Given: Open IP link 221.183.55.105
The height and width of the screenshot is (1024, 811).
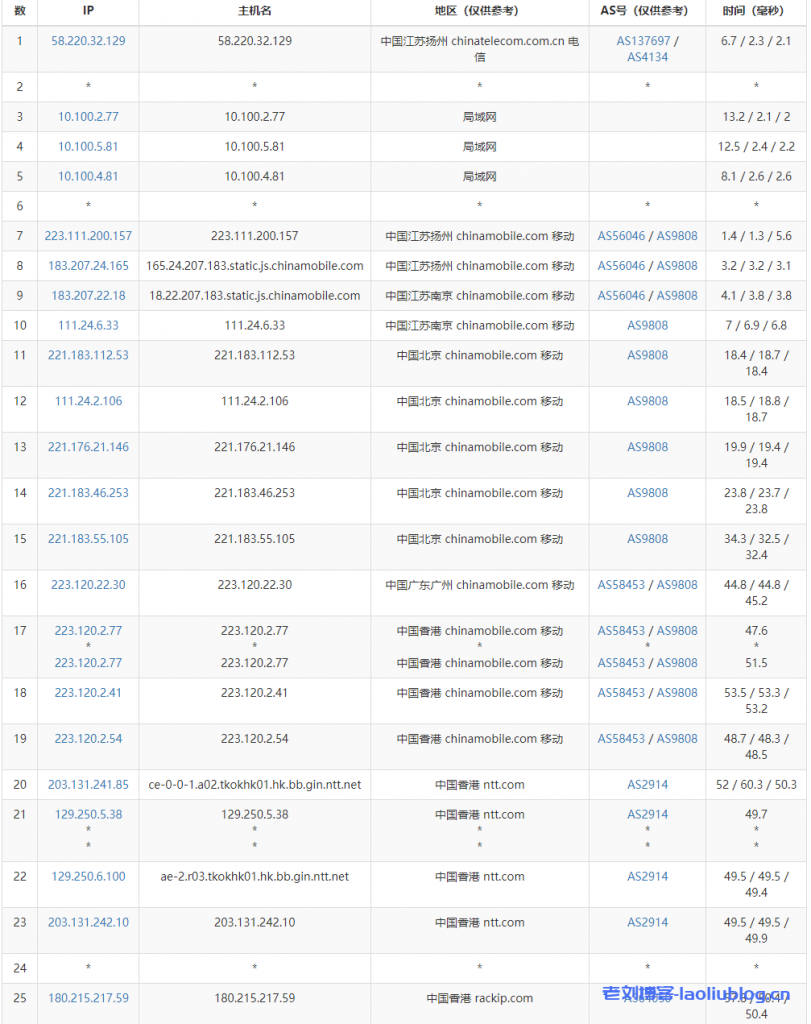Looking at the screenshot, I should 88,539.
